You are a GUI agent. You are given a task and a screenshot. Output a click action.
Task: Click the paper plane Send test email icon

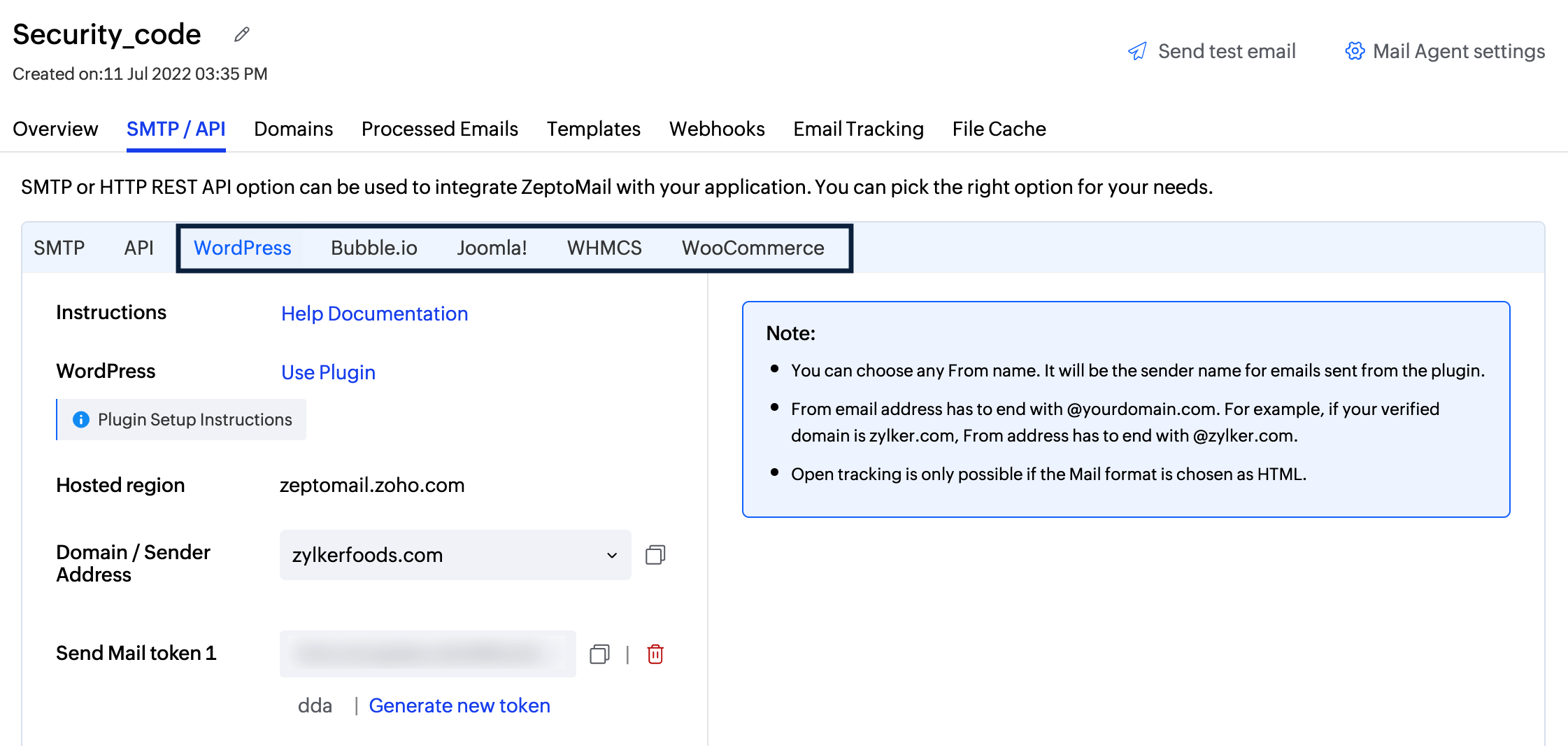point(1138,51)
